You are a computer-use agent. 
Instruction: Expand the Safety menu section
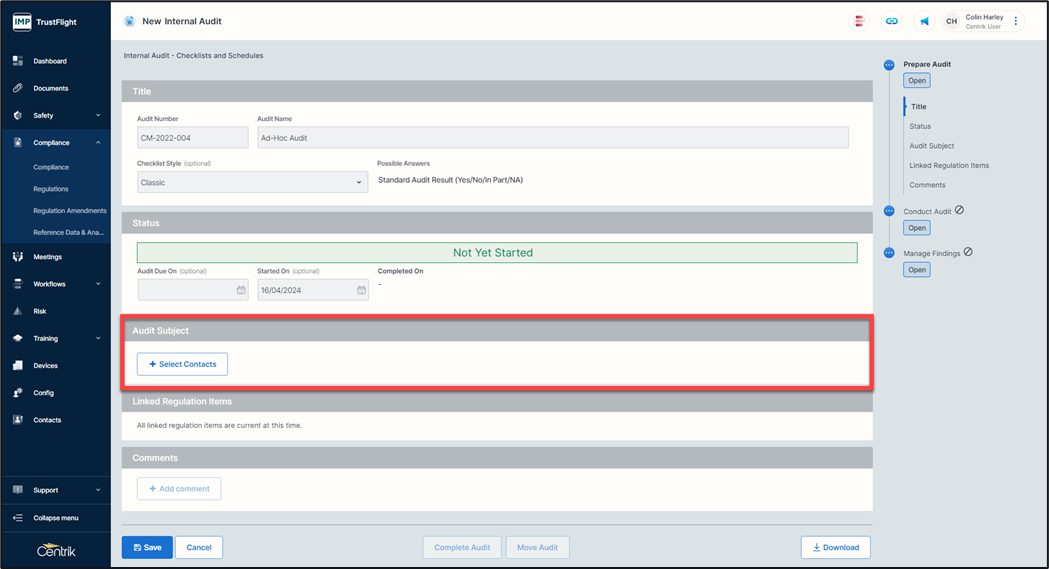coord(98,116)
